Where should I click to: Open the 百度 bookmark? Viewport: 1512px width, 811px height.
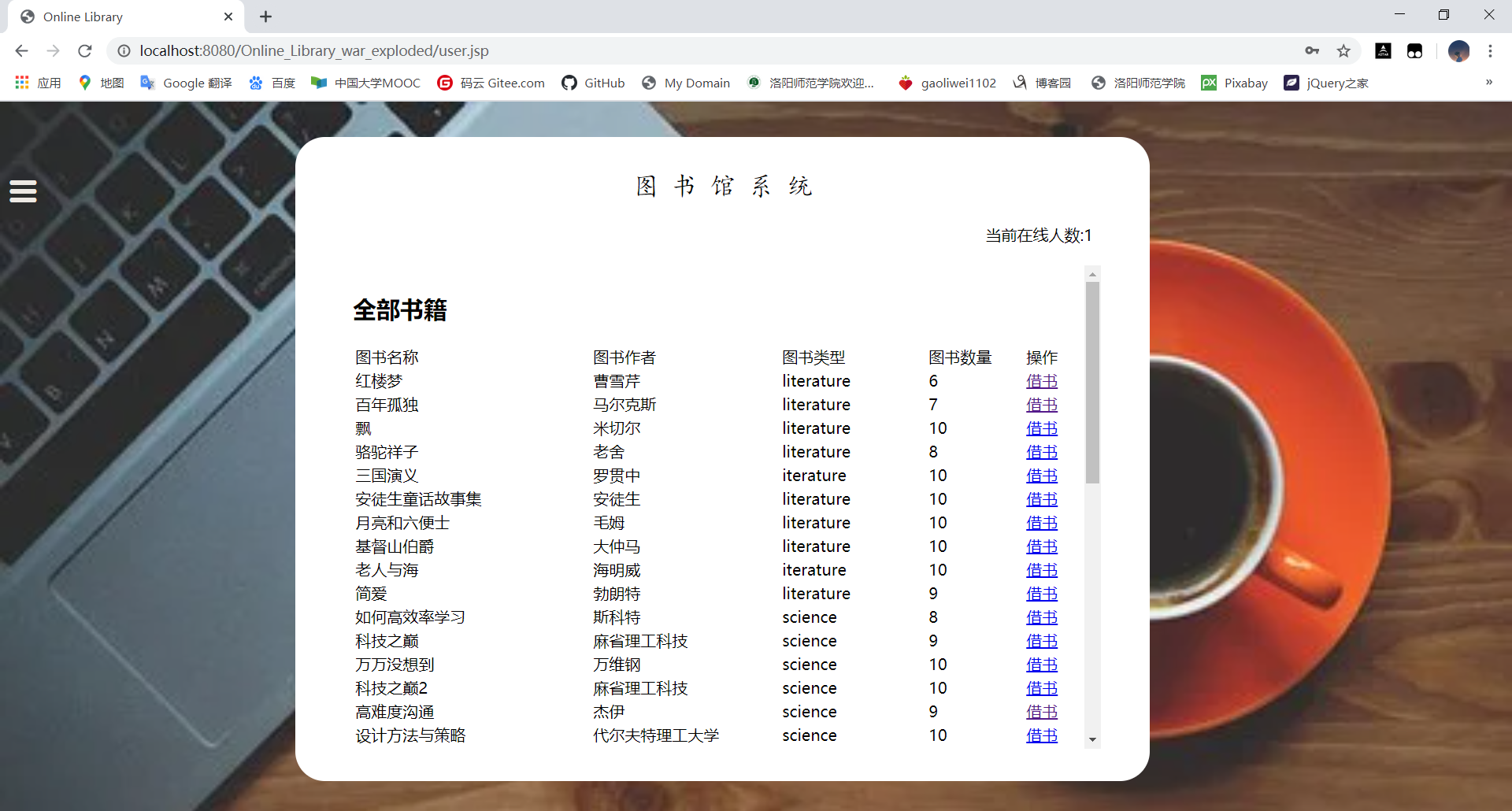tap(272, 83)
